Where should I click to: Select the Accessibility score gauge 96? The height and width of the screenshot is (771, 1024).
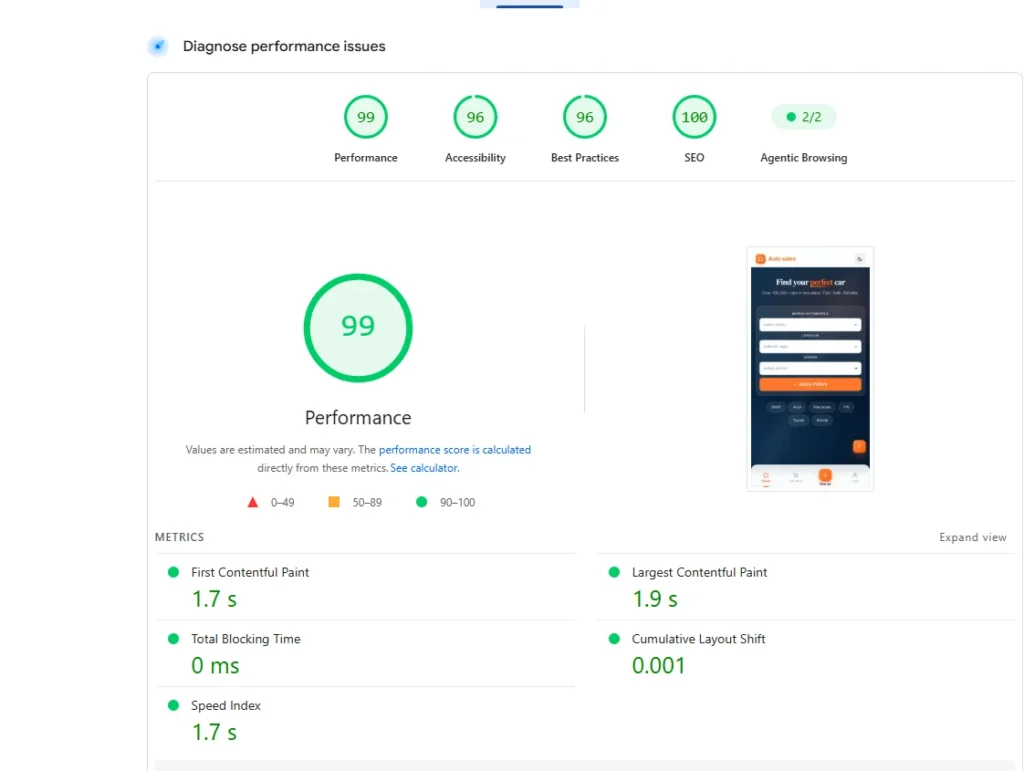pos(475,117)
